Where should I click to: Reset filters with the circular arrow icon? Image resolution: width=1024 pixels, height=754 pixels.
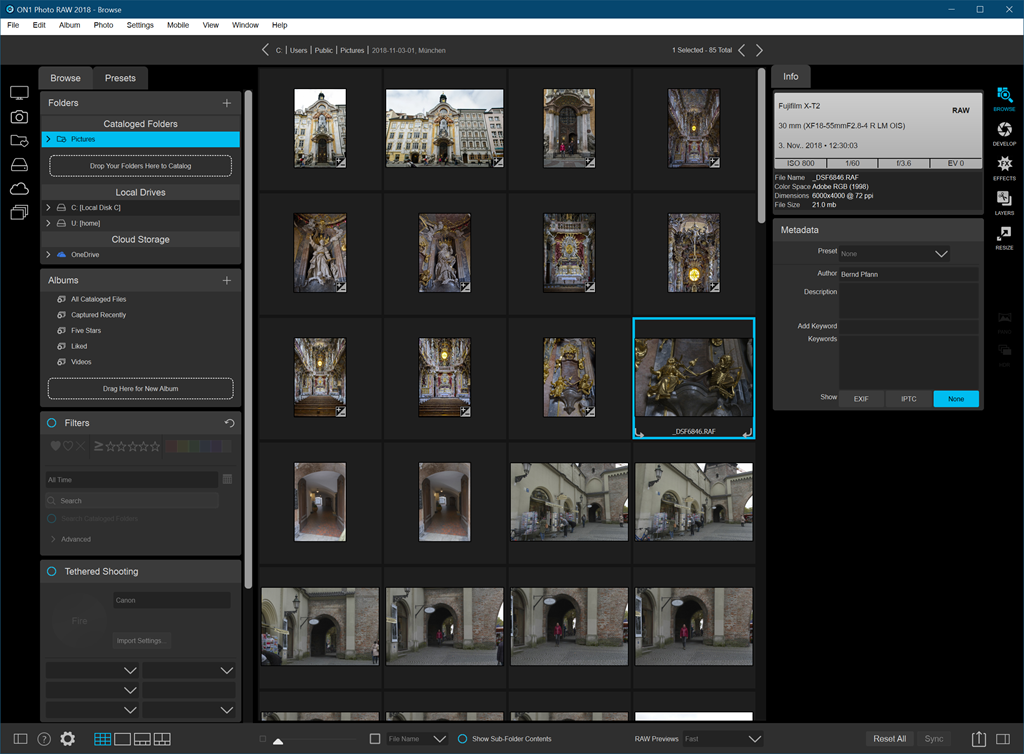pos(229,423)
